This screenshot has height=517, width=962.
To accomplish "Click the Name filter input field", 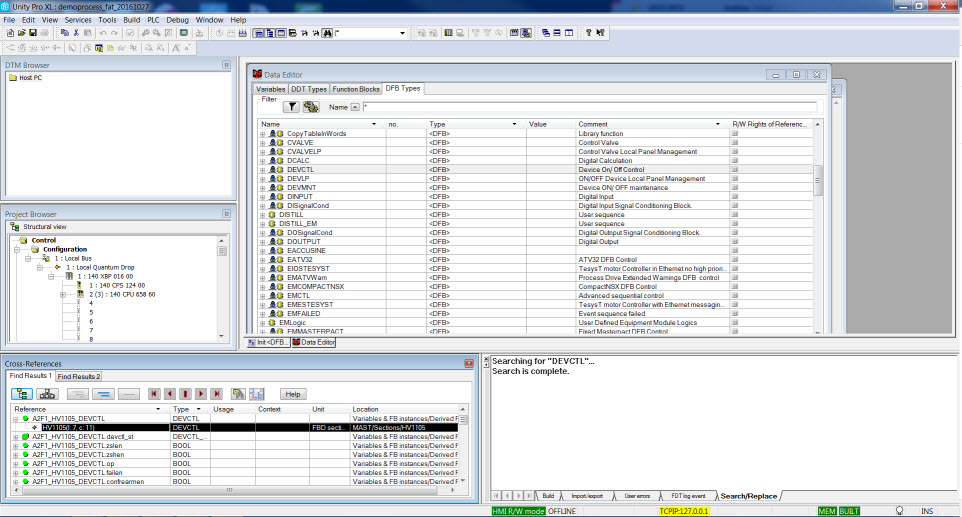I will [590, 107].
